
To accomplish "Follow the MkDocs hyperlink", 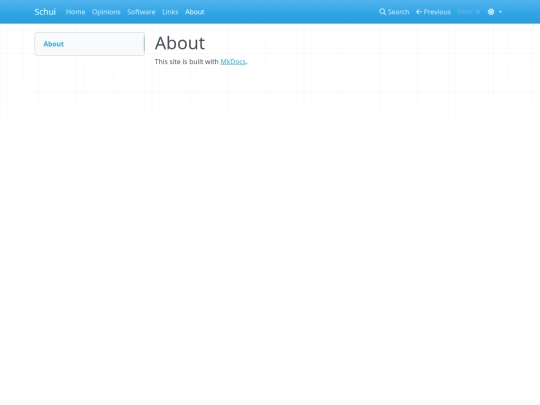I will tap(233, 62).
